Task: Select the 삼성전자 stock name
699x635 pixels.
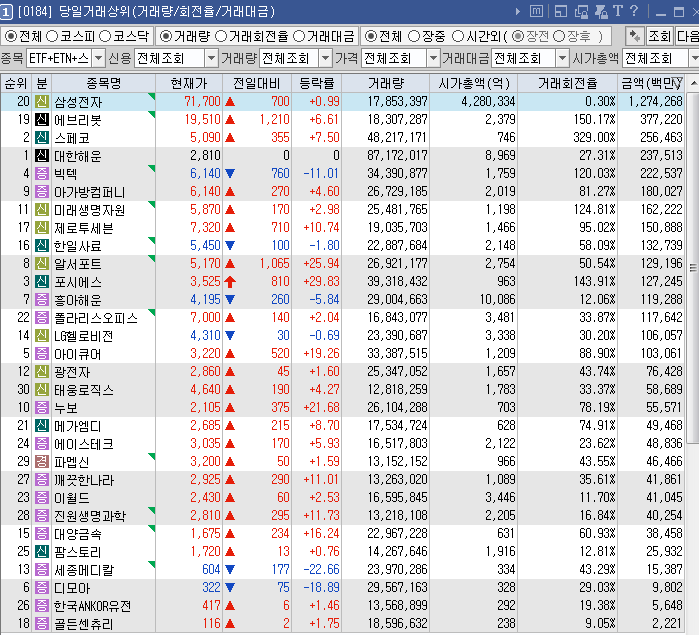Action: pos(78,102)
